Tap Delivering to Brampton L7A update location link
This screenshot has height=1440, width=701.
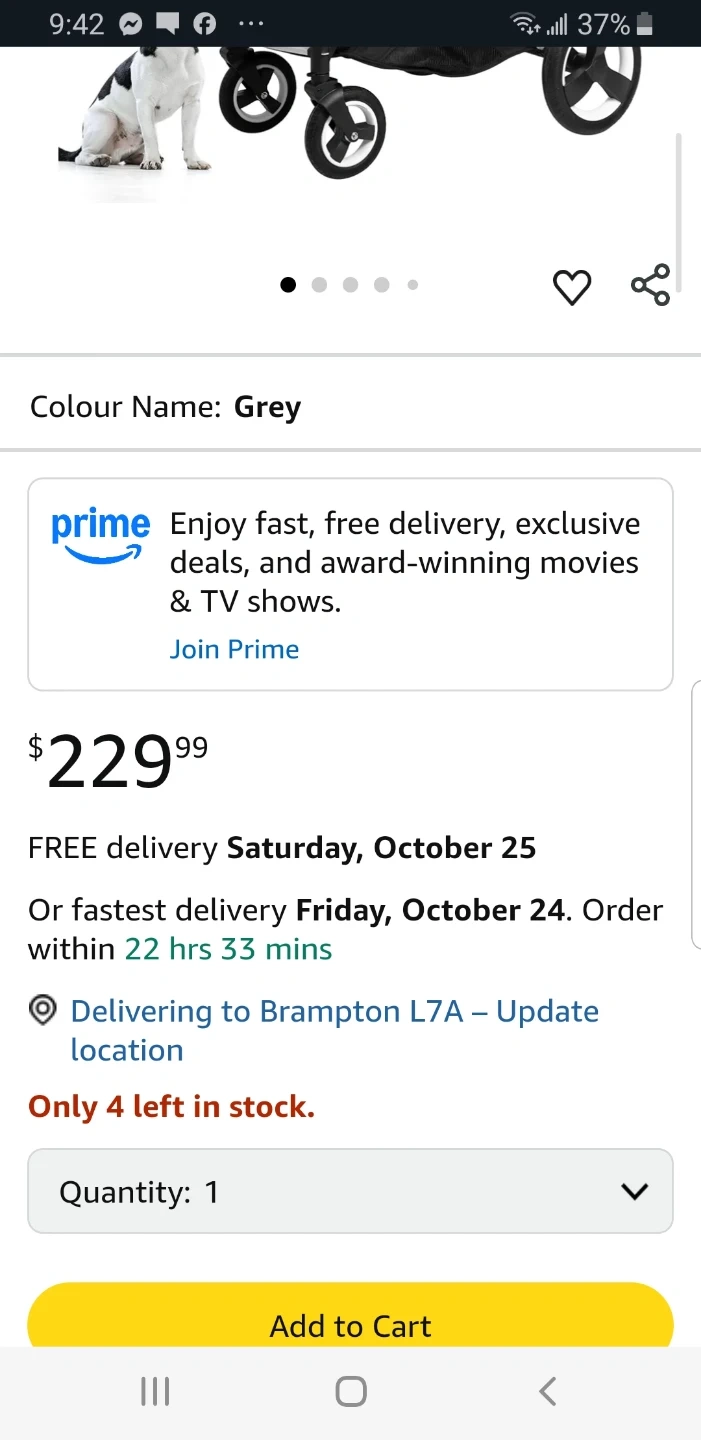point(334,1030)
